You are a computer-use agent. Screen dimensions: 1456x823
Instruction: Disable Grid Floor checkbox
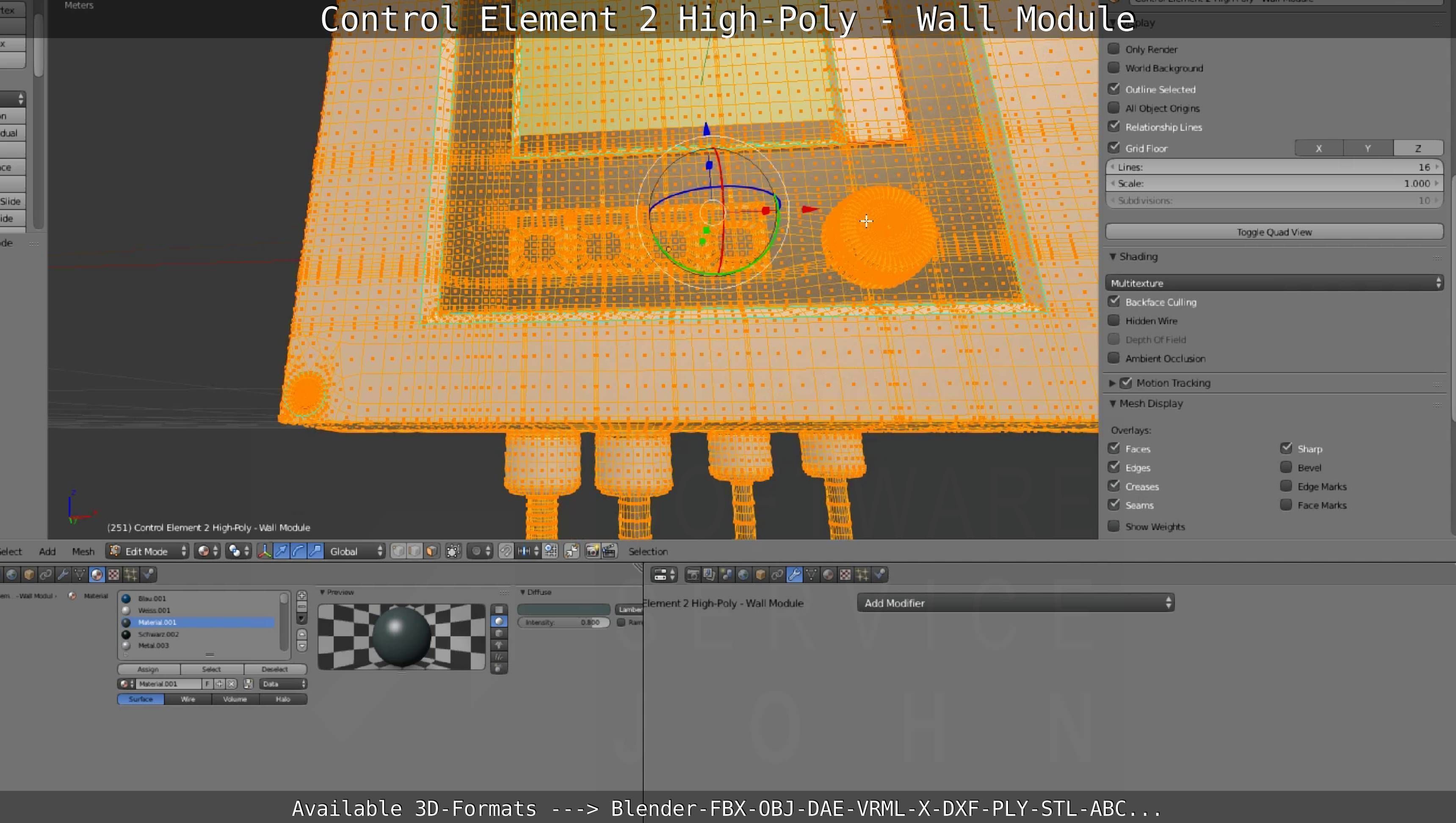1113,147
